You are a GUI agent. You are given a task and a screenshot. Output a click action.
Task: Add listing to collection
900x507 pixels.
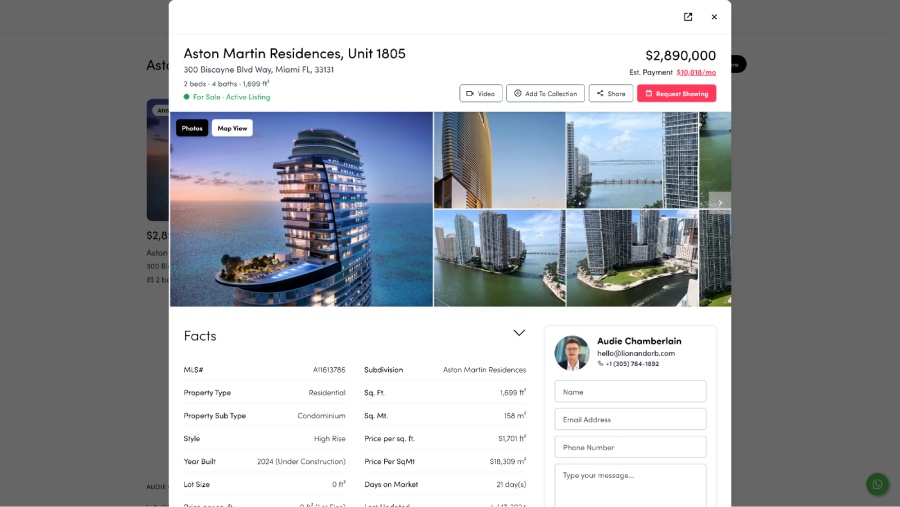[x=545, y=93]
